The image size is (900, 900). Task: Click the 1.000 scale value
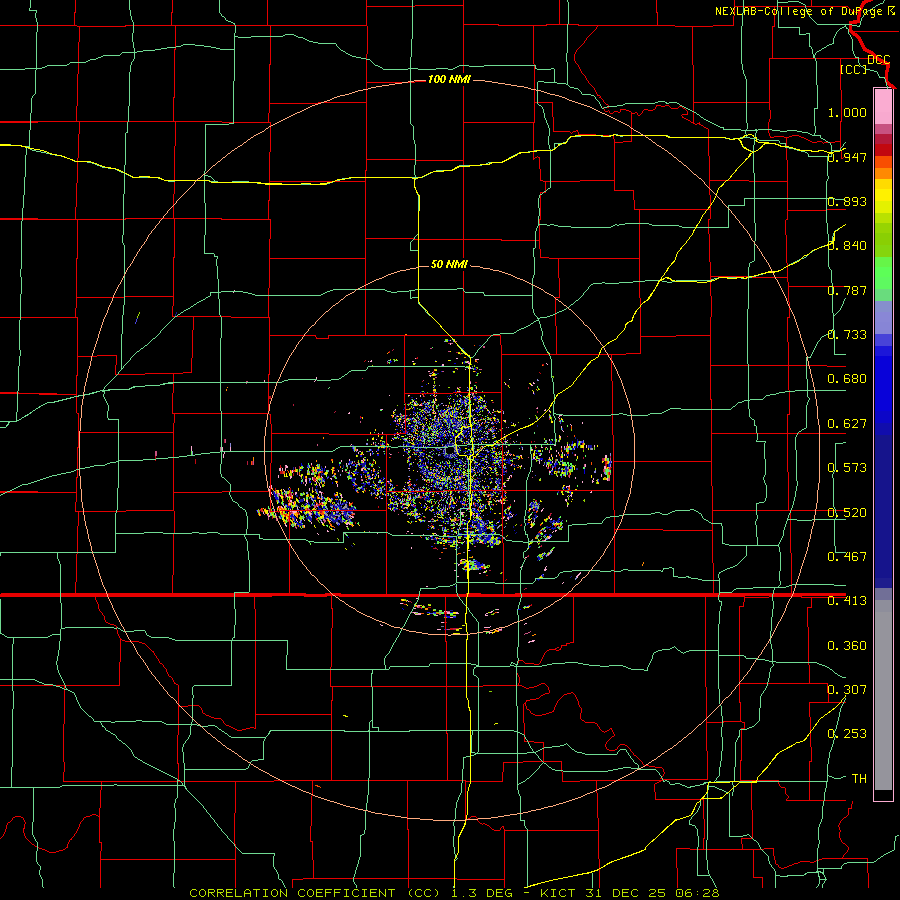pos(847,112)
